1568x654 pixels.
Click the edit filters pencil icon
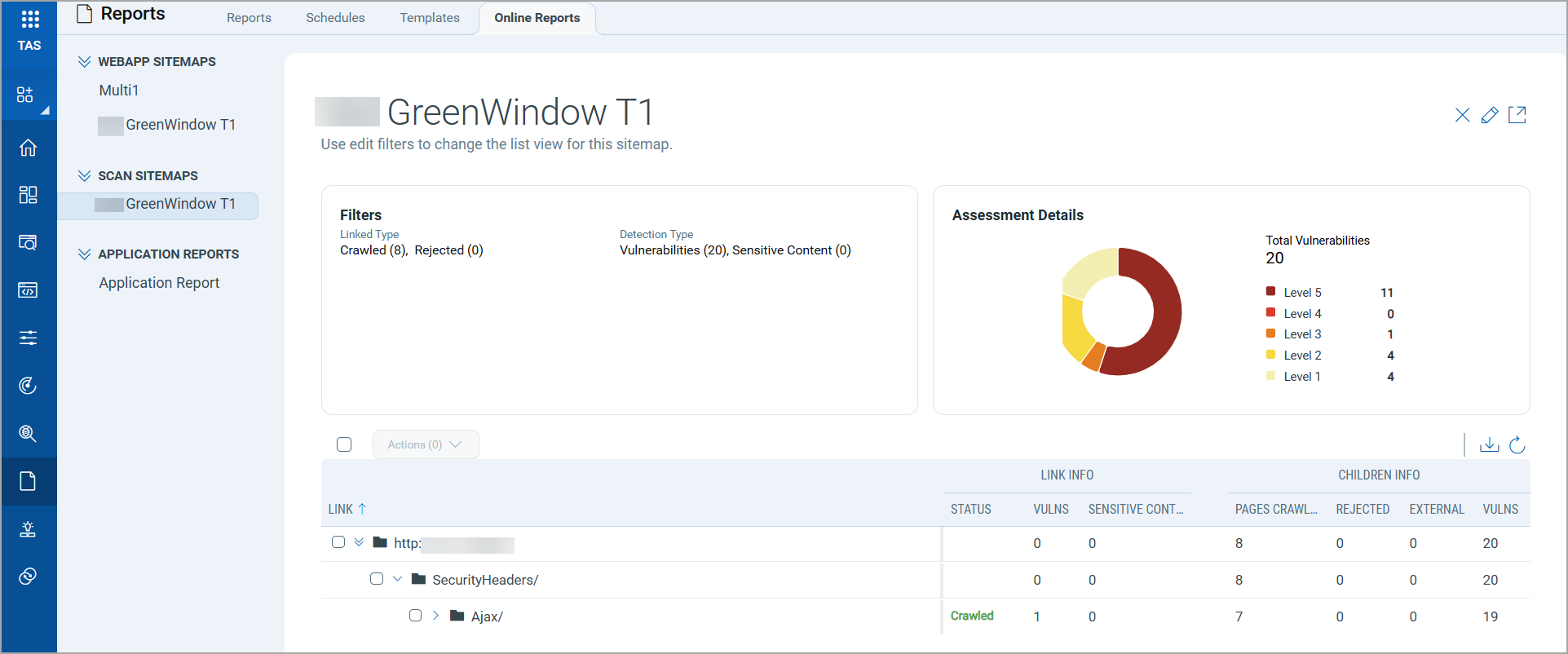(1489, 115)
